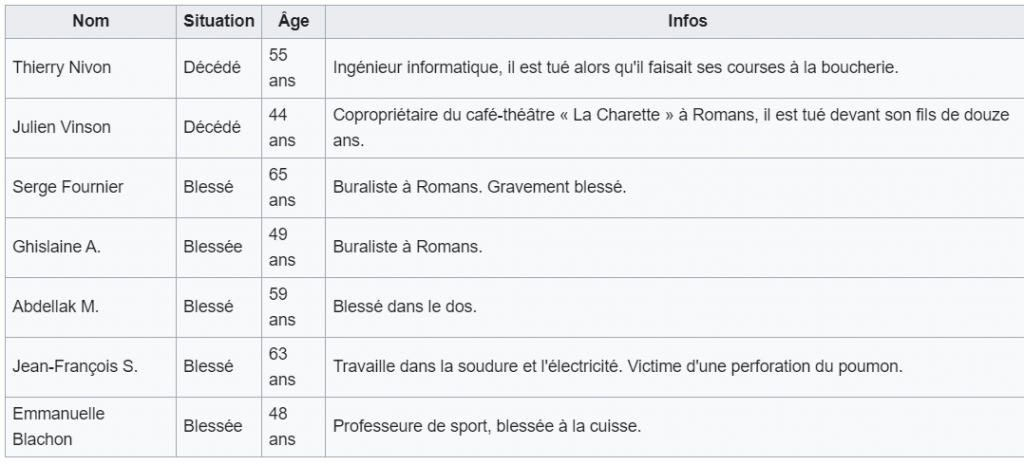The image size is (1024, 465).
Task: Click the Serge Fournier name cell
Action: click(91, 187)
